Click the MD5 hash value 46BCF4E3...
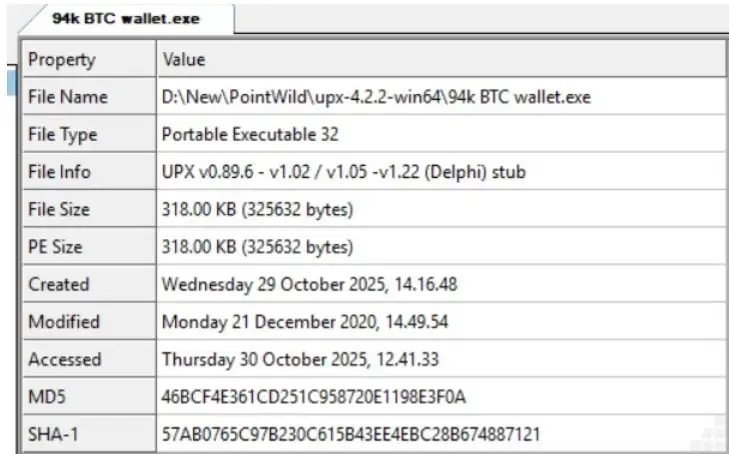 pyautogui.click(x=313, y=397)
